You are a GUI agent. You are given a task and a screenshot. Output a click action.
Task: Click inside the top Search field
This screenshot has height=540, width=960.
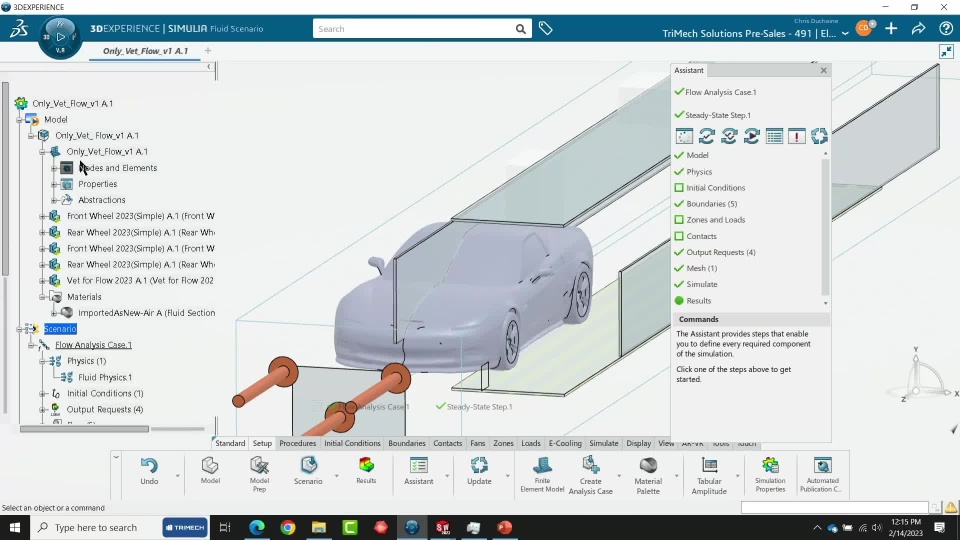click(x=413, y=29)
